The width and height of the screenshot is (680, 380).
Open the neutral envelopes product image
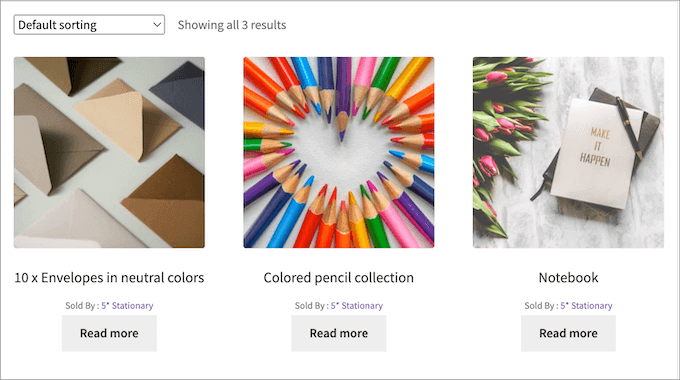(x=109, y=153)
